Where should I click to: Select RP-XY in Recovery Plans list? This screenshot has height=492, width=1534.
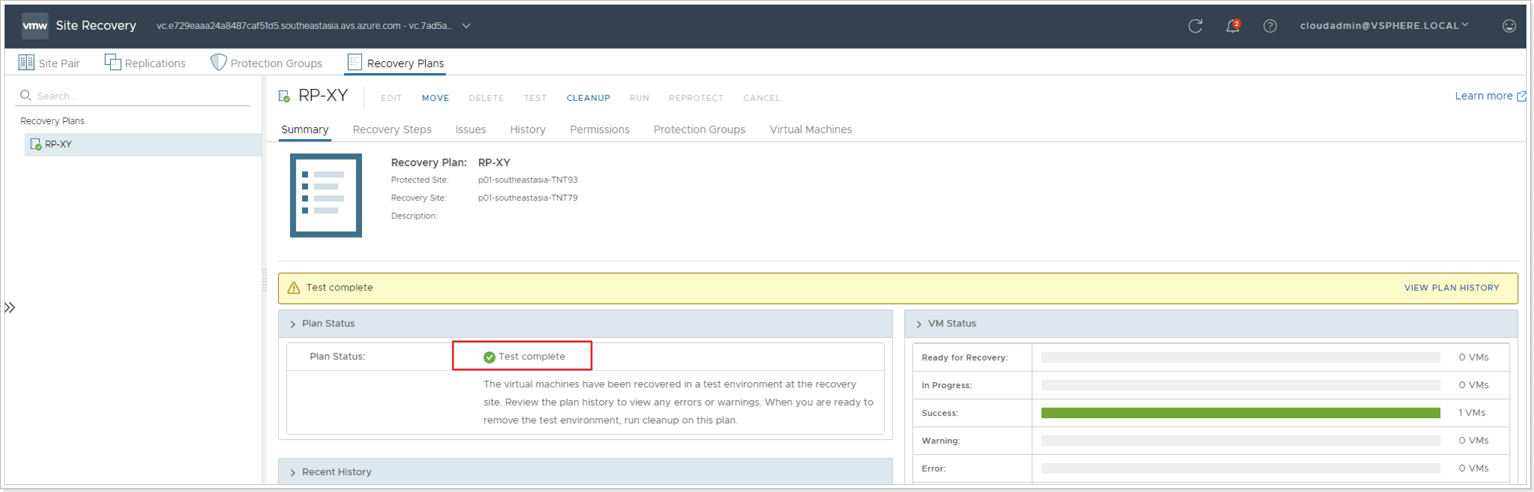pyautogui.click(x=143, y=144)
